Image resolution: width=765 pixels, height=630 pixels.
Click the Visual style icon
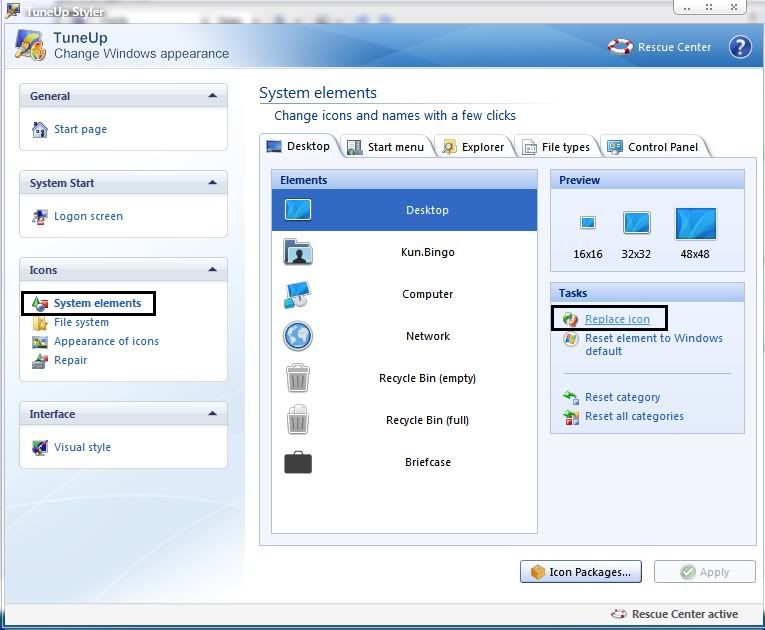[x=40, y=447]
